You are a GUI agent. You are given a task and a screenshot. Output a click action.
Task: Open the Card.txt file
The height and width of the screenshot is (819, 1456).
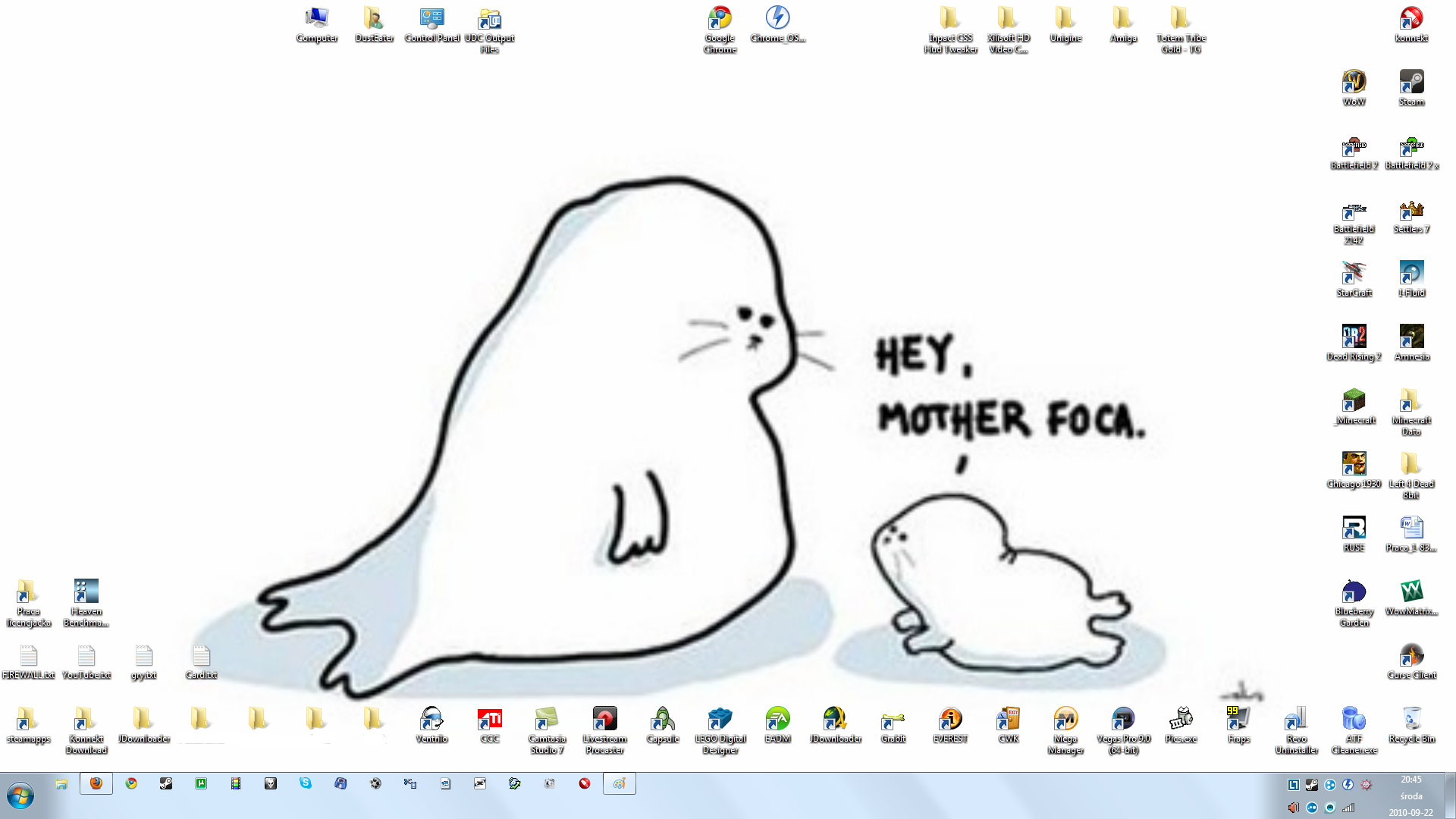coord(202,662)
